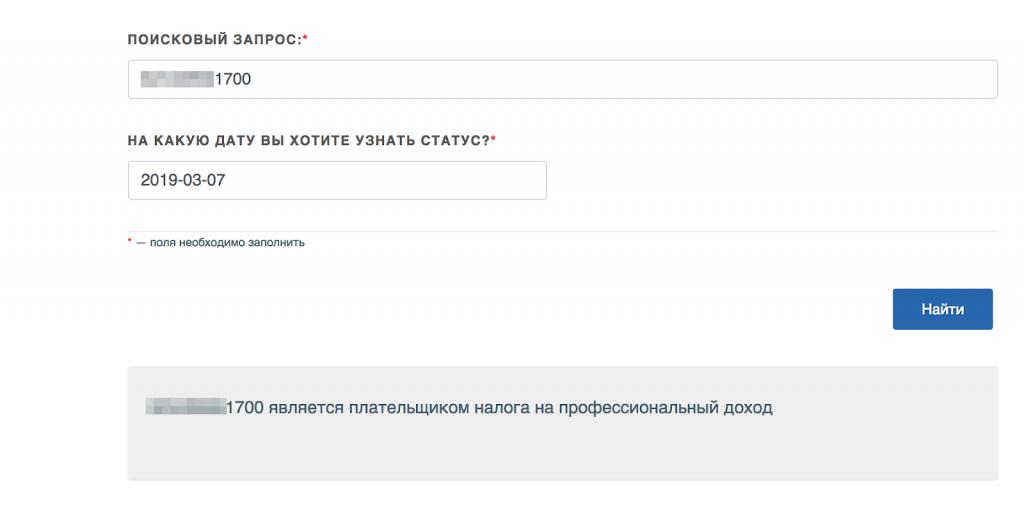
Task: Click red asterisk in required-fields footnote
Action: click(x=130, y=242)
